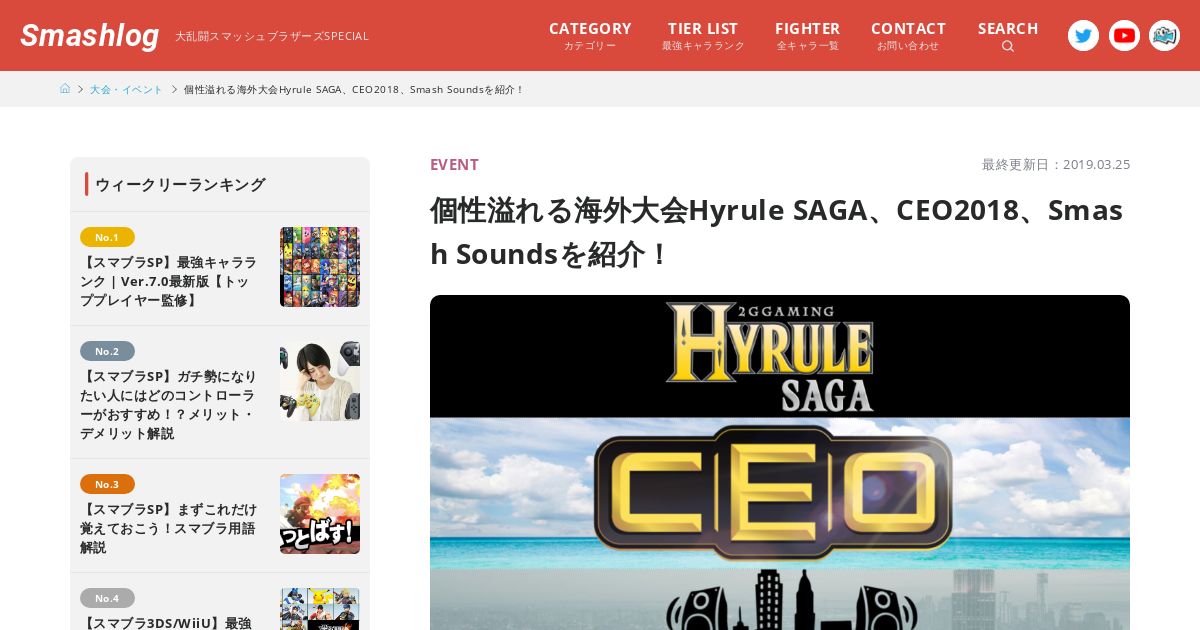This screenshot has height=630, width=1200.
Task: Open No.4 article スマブラ3DS/WiiU 最強
Action: click(220, 602)
